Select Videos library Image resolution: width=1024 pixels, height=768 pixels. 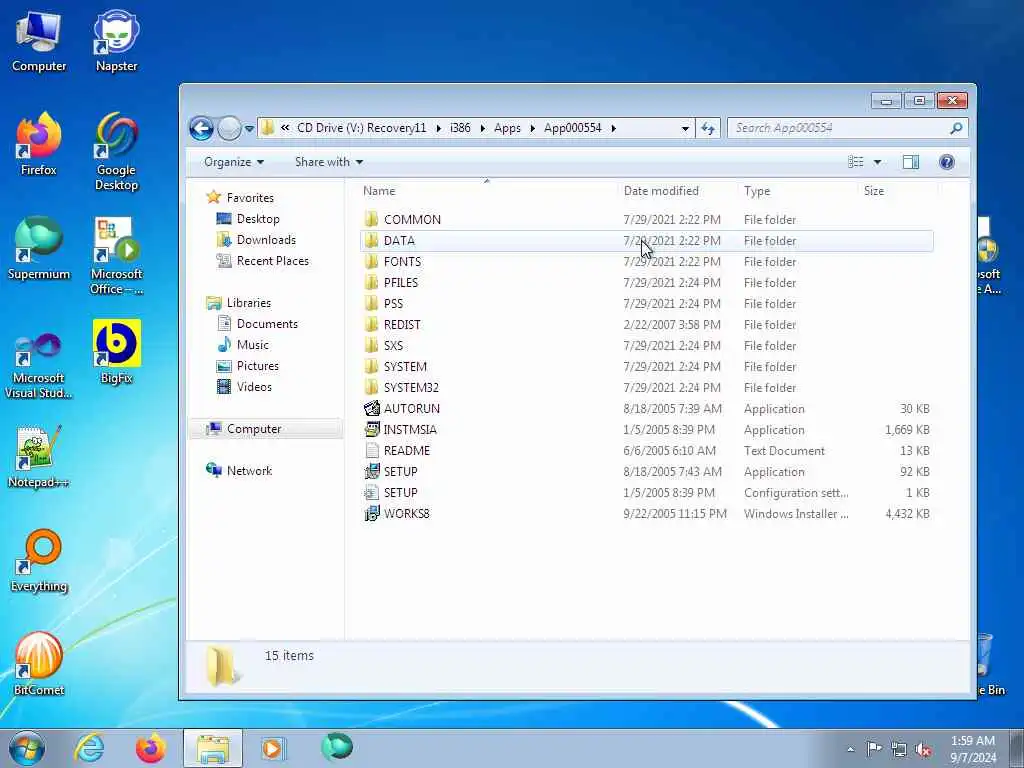244,387
